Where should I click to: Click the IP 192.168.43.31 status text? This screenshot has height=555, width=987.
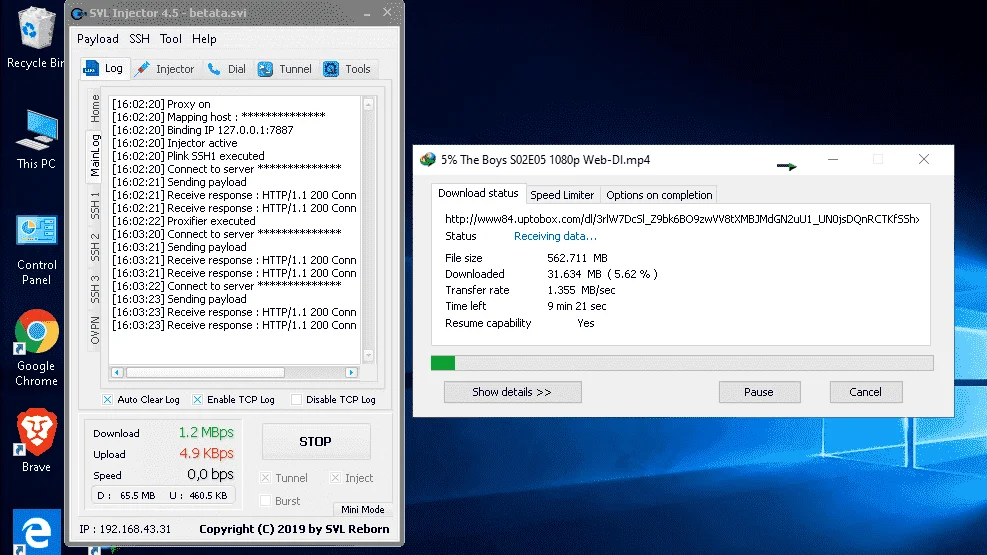(125, 529)
